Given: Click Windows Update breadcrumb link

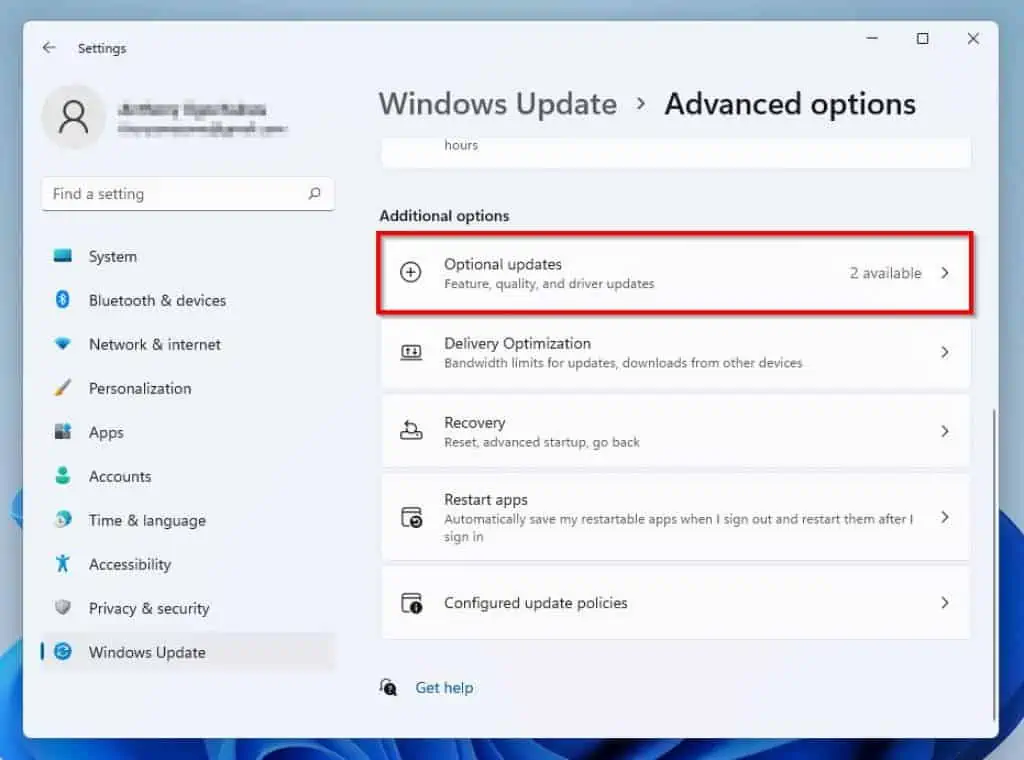Looking at the screenshot, I should [498, 104].
